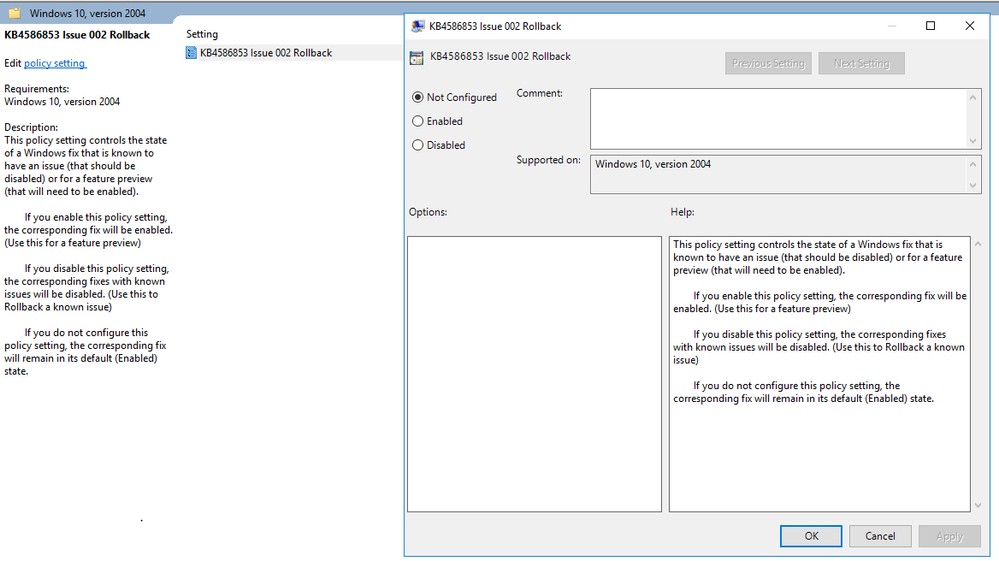Viewport: 999px width, 561px height.
Task: Select the Enabled radio option
Action: click(x=418, y=121)
